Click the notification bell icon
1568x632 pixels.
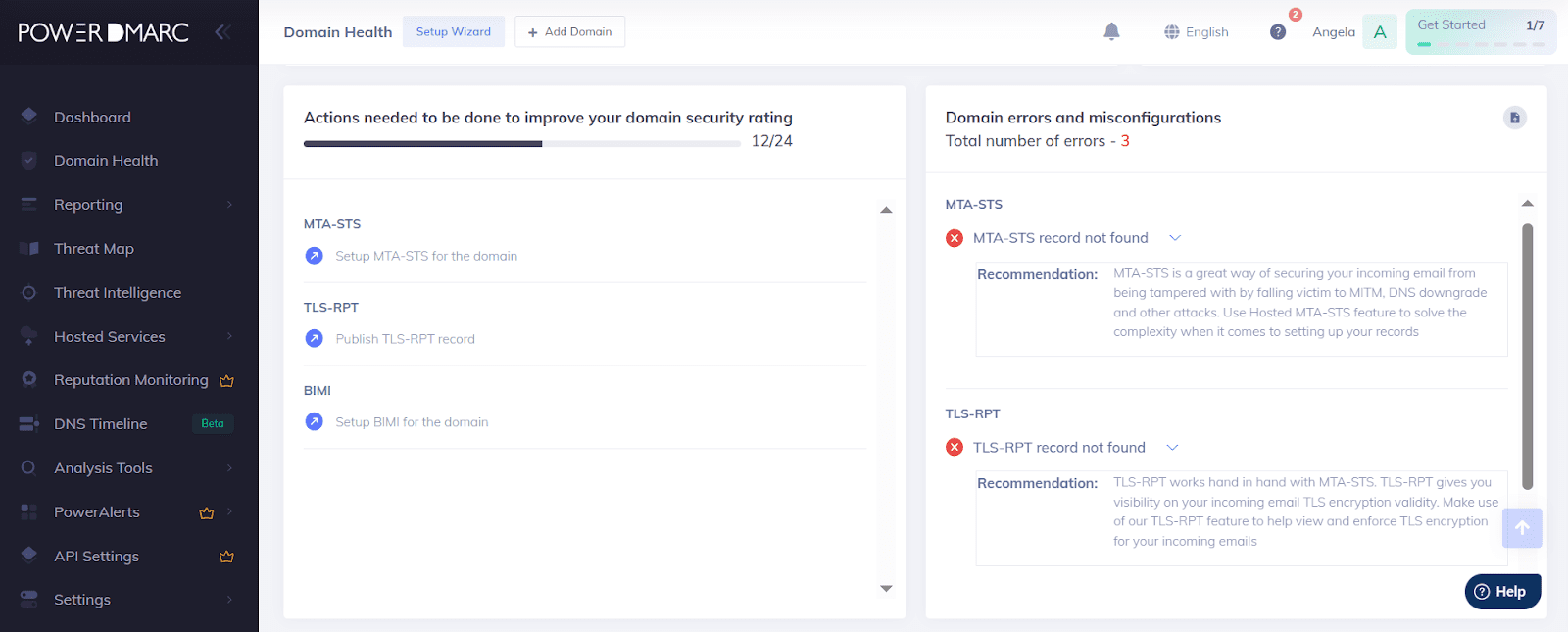tap(1111, 32)
